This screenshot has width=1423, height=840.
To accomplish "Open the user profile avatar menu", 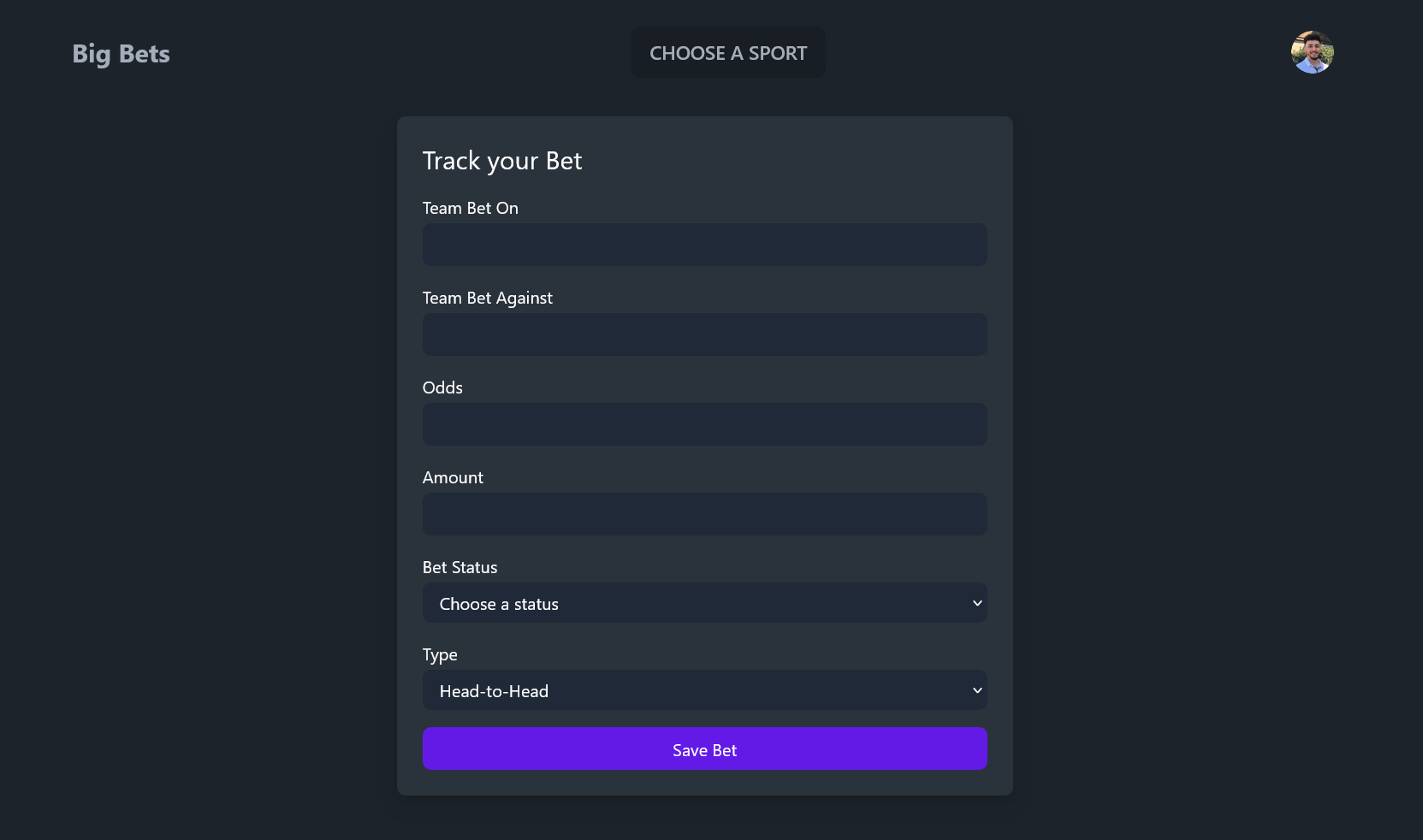I will (1312, 52).
